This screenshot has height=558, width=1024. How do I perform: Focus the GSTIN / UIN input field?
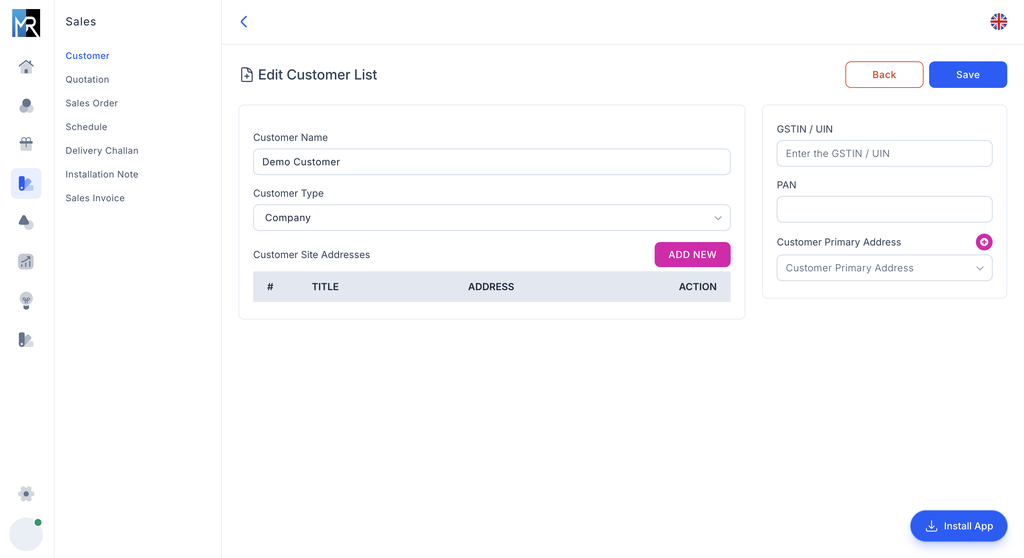pyautogui.click(x=884, y=154)
